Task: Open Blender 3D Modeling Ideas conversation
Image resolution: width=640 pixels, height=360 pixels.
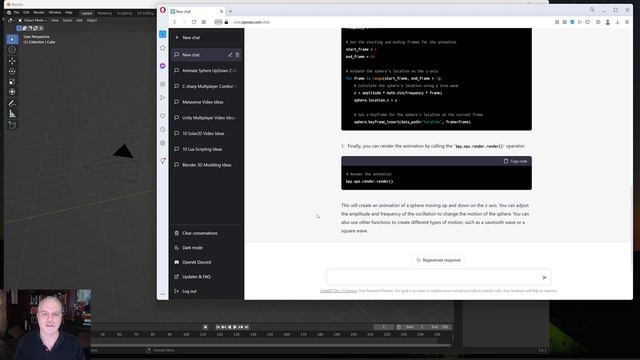Action: (207, 165)
